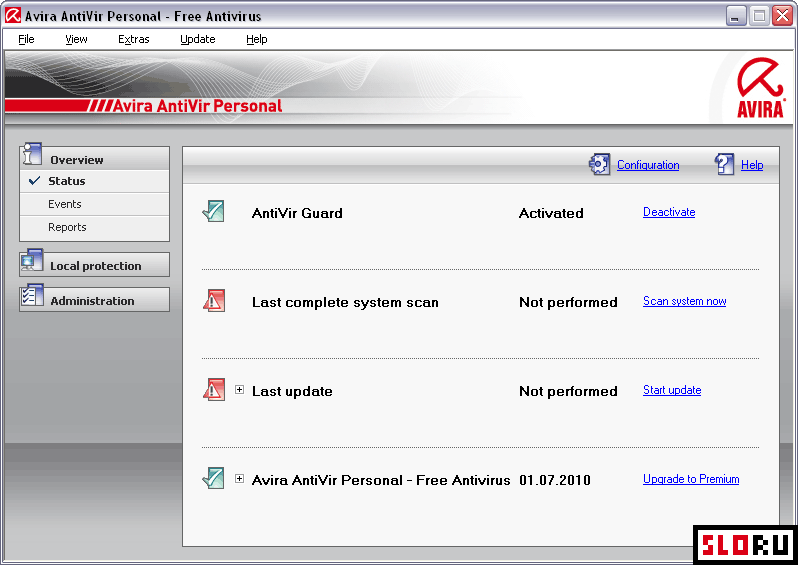Open the Help link in content header
798x565 pixels.
752,165
